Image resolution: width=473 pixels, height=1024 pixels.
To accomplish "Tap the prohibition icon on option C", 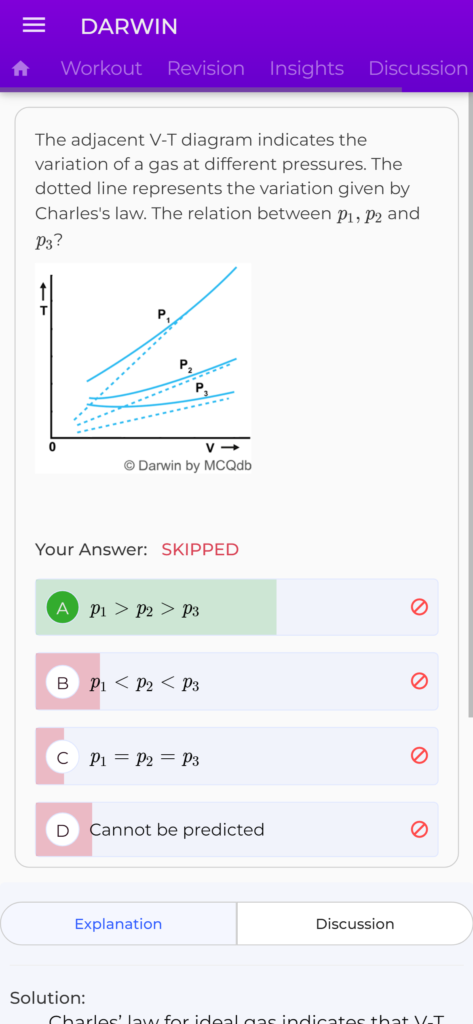I will tap(419, 756).
